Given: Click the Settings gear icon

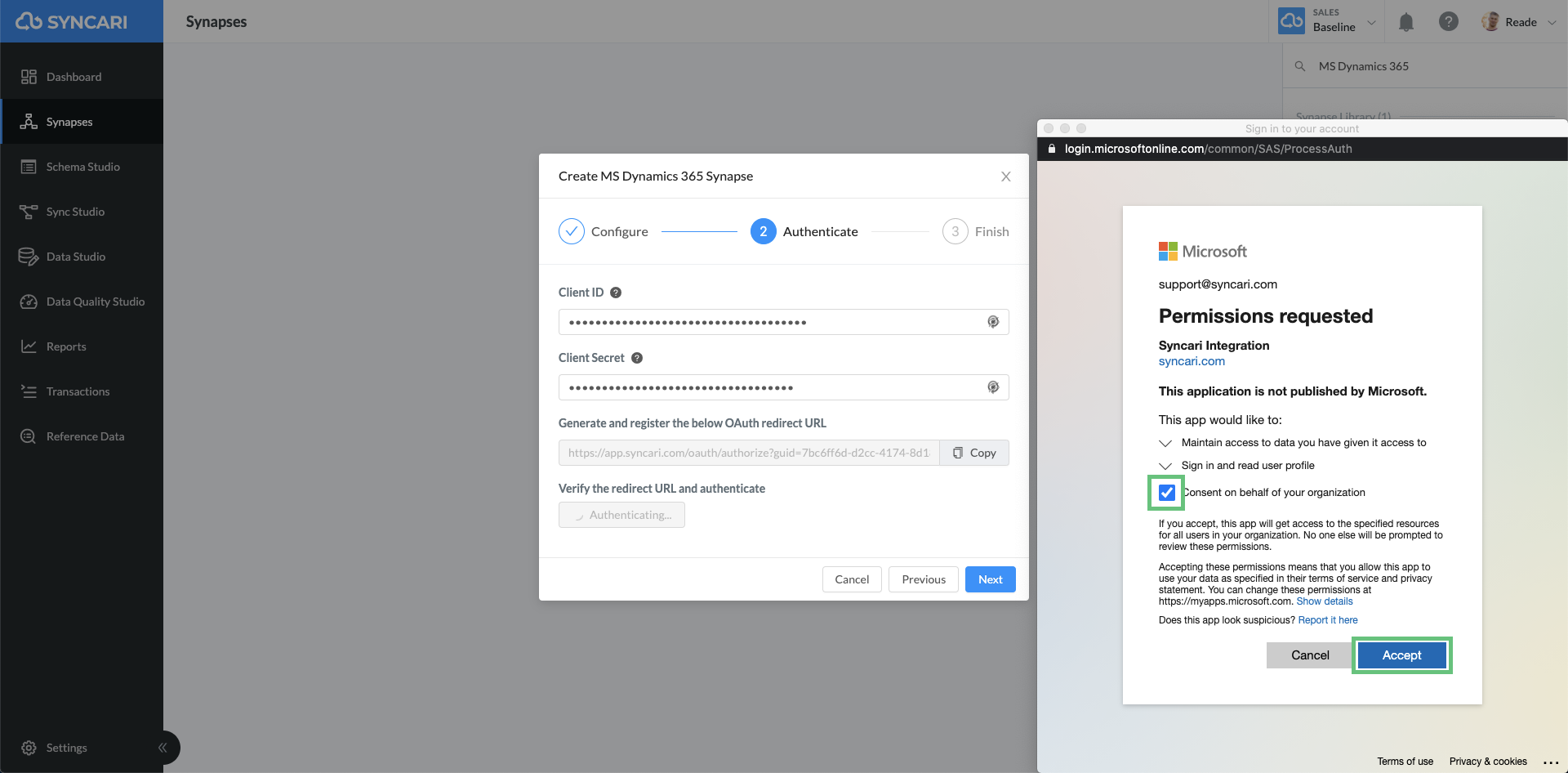Looking at the screenshot, I should point(29,748).
